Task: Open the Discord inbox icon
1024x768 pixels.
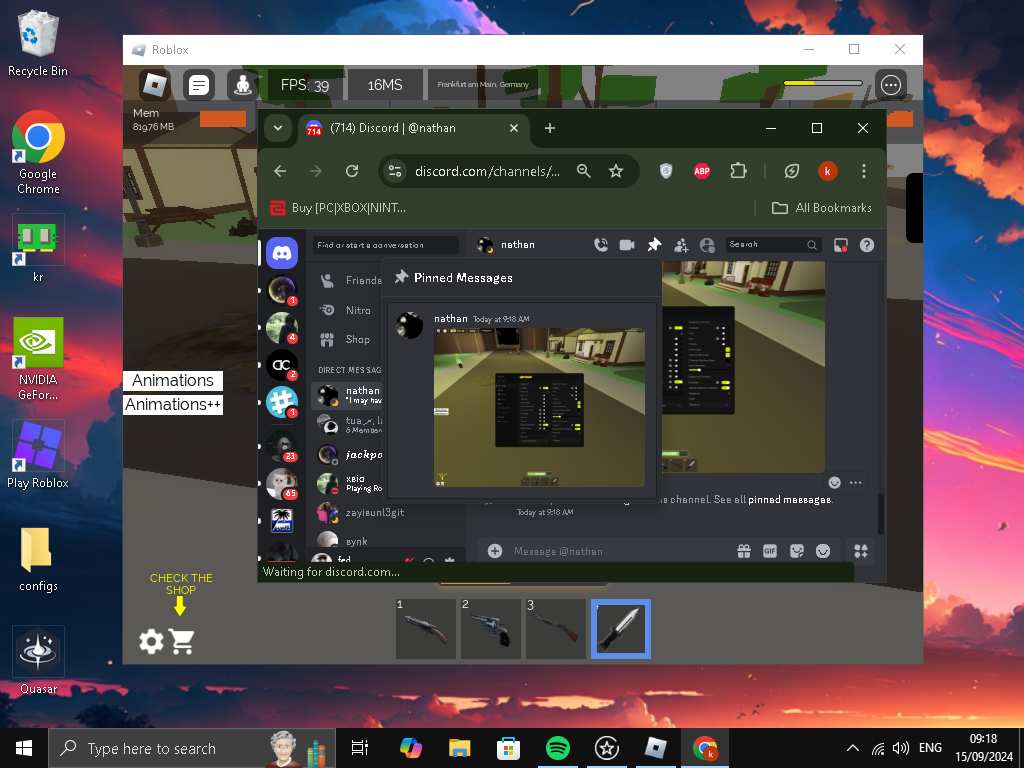Action: point(840,245)
